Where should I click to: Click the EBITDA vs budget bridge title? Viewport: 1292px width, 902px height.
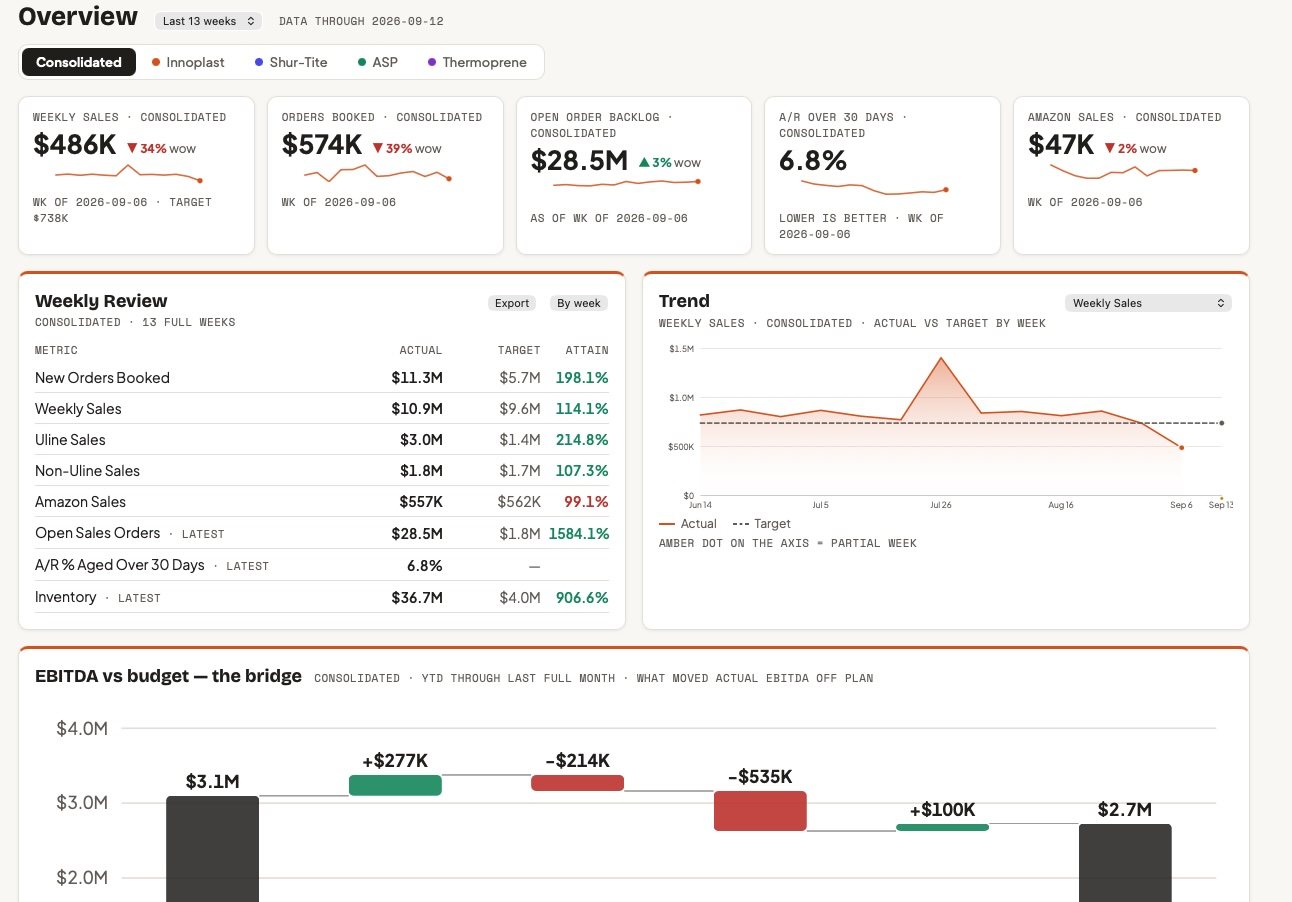point(168,676)
